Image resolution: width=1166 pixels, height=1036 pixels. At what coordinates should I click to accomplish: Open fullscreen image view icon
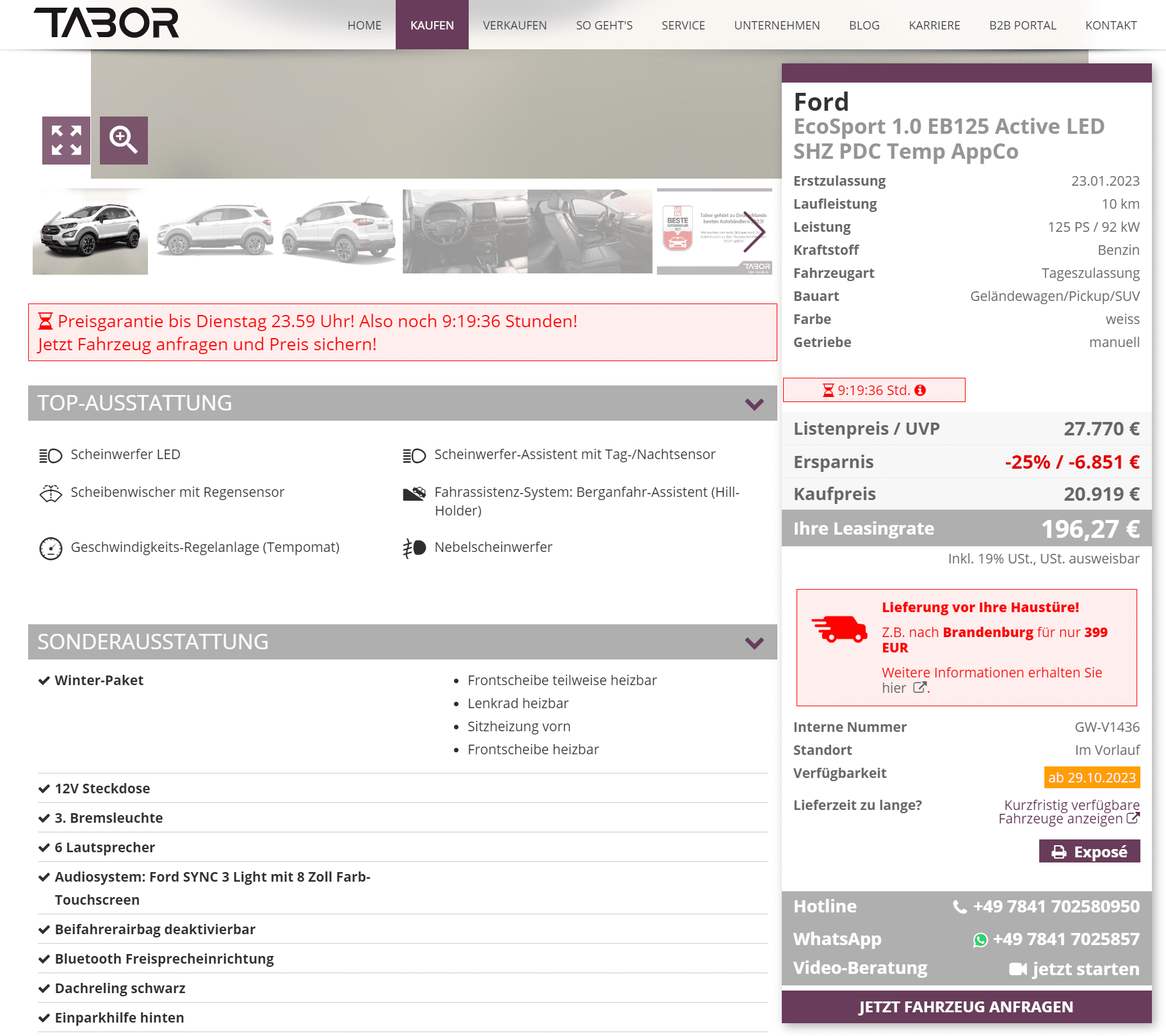click(66, 140)
